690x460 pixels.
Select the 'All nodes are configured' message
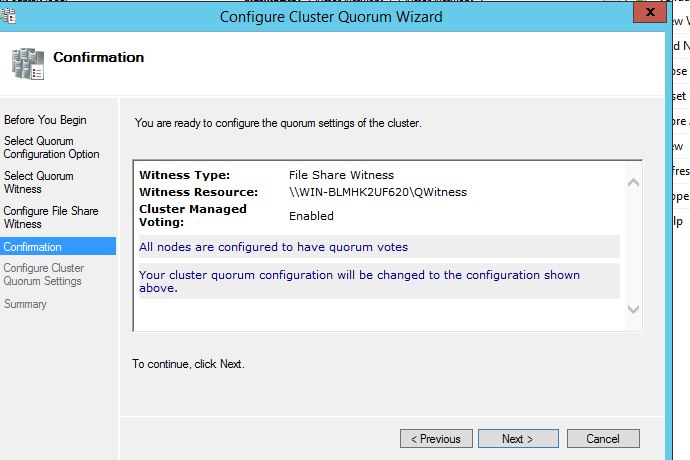[x=273, y=247]
